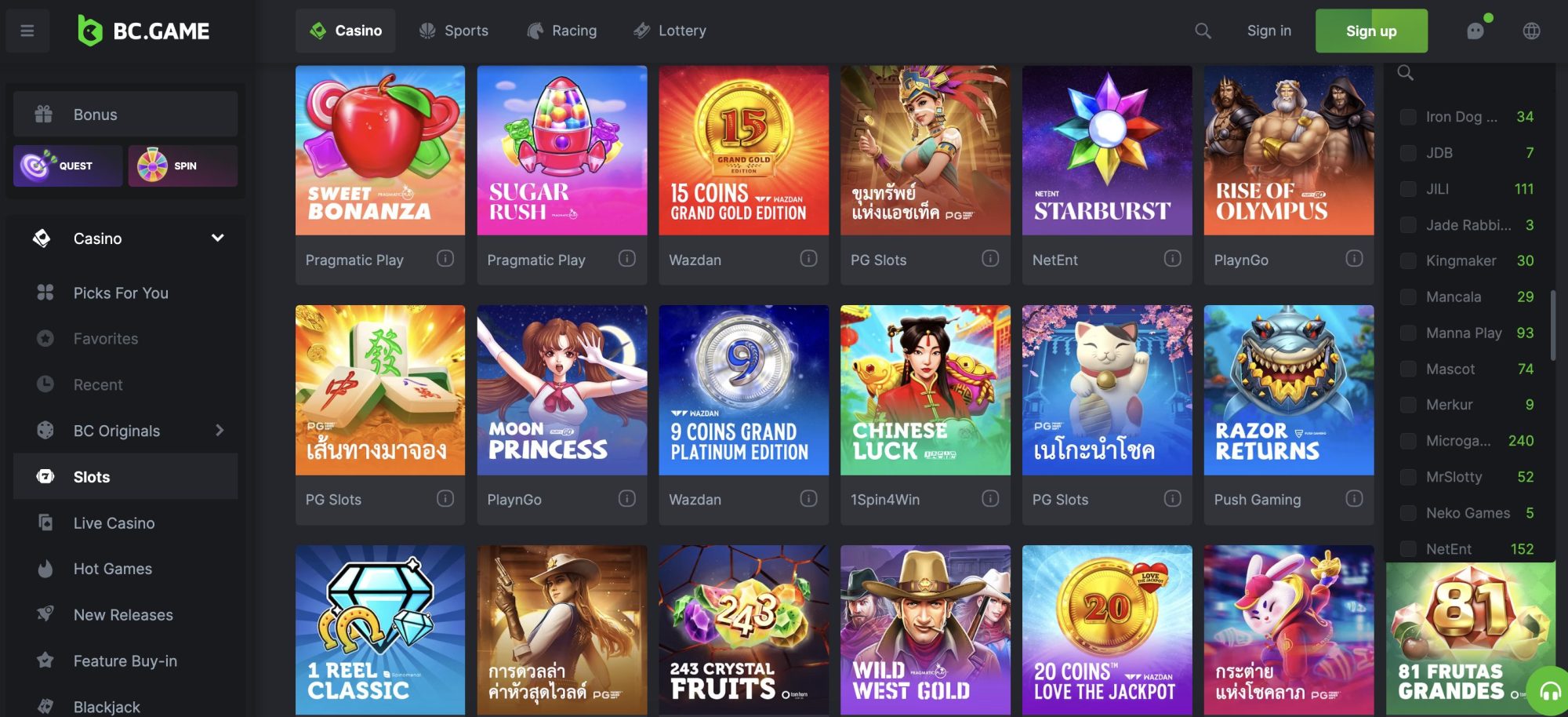Screen dimensions: 1568x717
Task: Open the Lottery tab
Action: point(670,31)
